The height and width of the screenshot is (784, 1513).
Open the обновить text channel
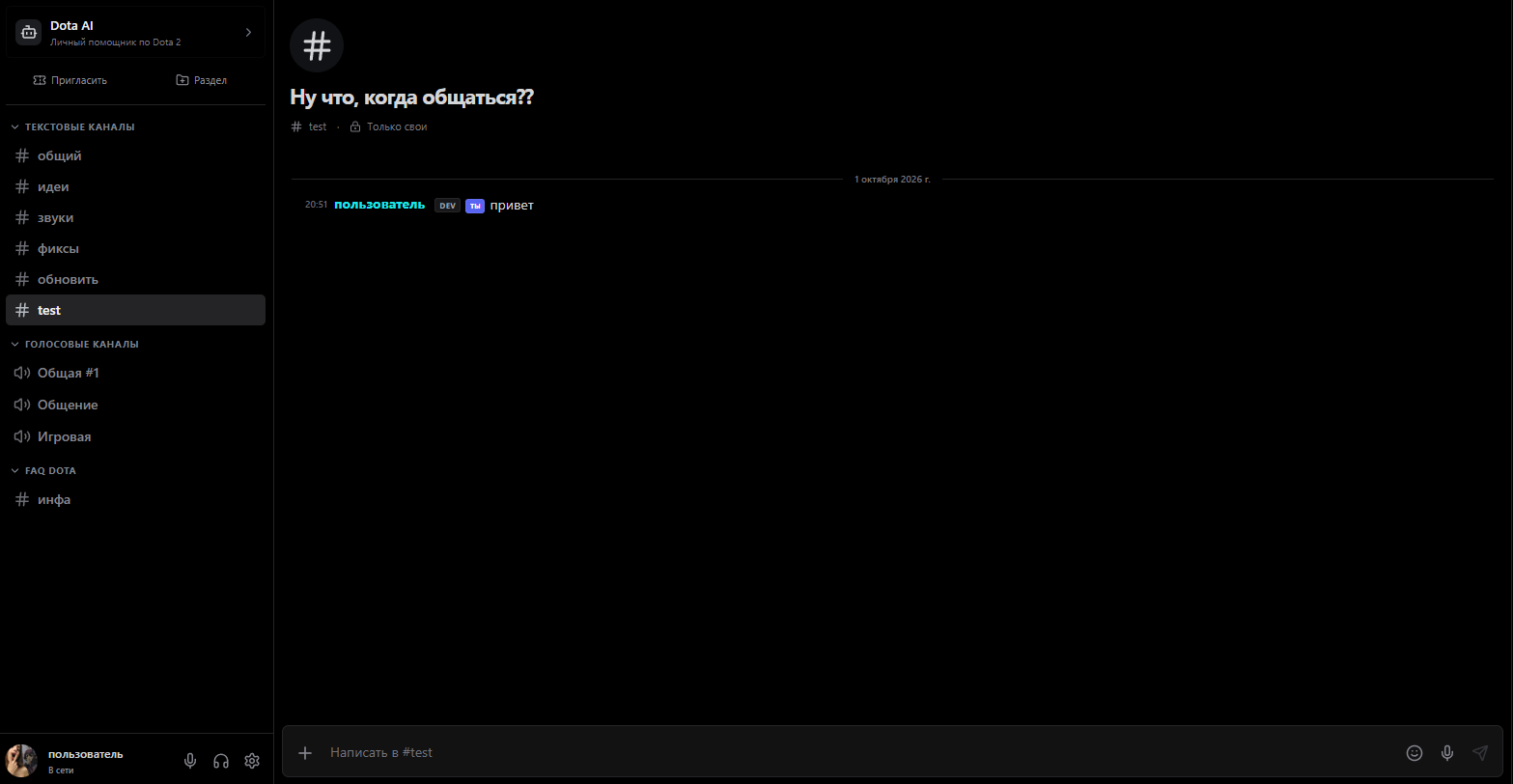[x=135, y=279]
